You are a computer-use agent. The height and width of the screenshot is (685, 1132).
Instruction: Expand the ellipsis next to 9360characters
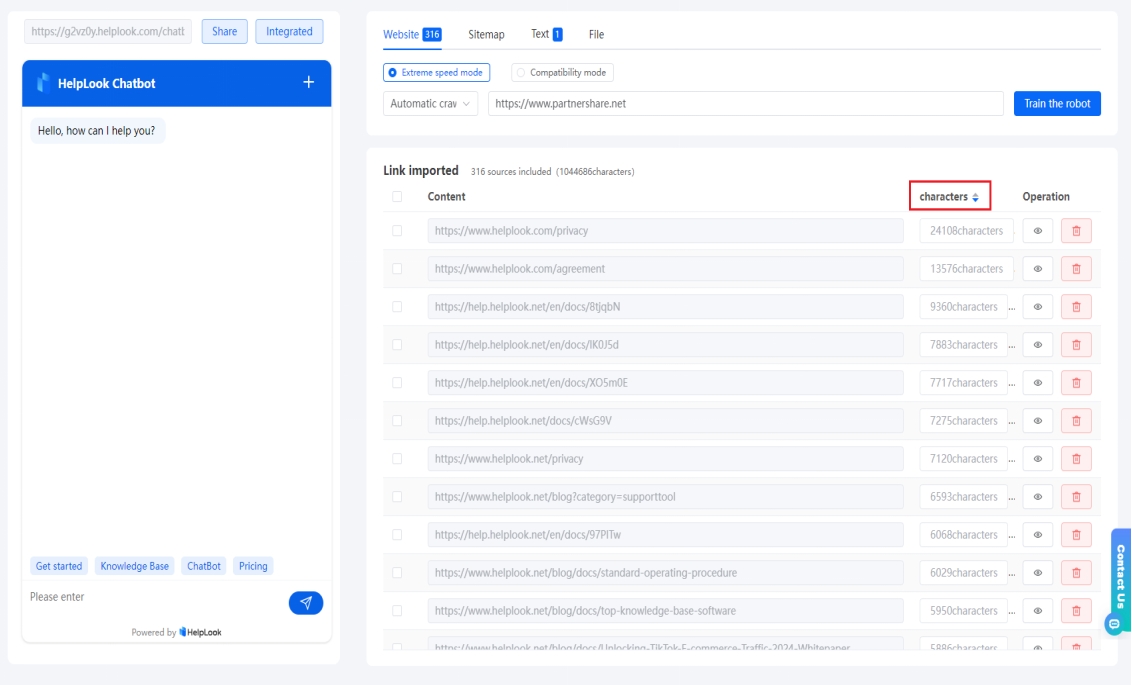point(1011,306)
